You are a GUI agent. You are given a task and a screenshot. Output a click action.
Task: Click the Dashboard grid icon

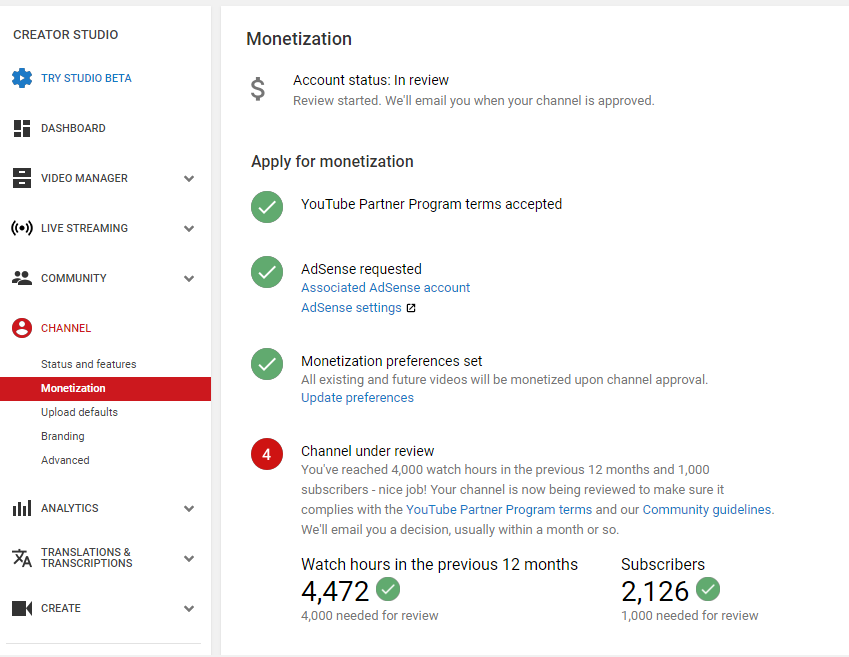[22, 128]
